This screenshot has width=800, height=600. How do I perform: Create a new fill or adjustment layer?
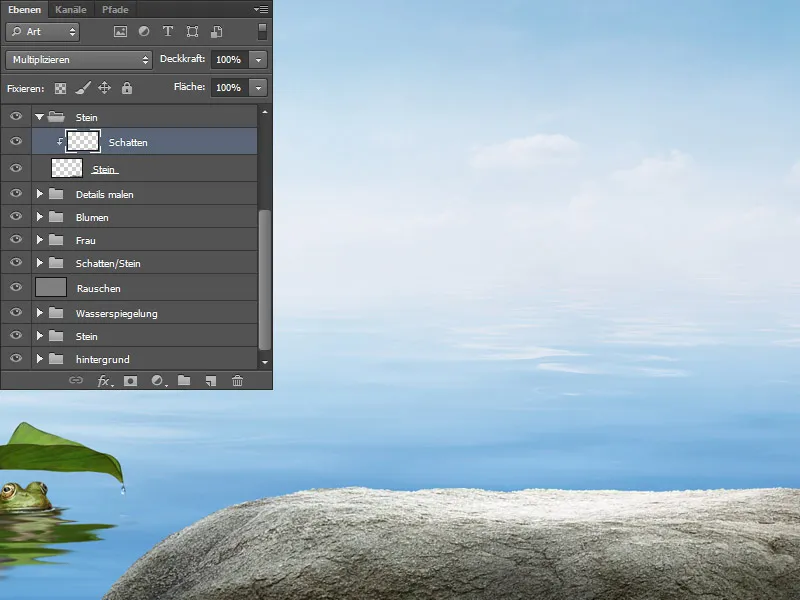(x=158, y=381)
